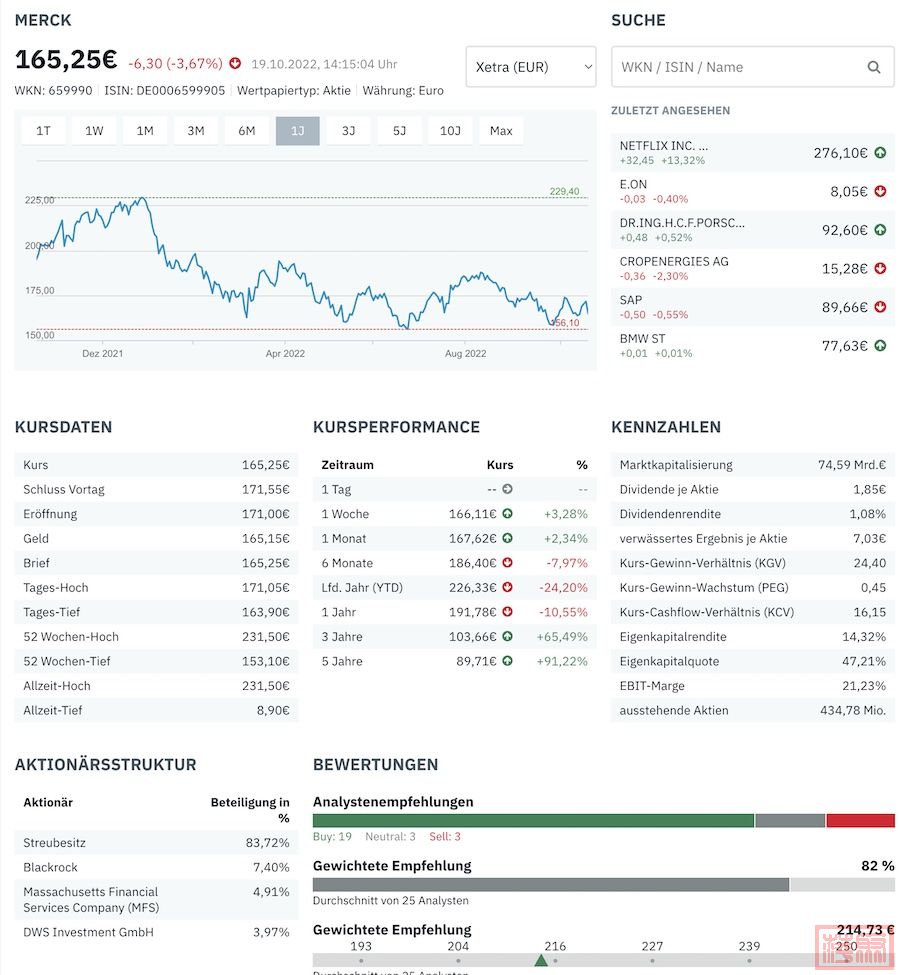900x975 pixels.
Task: Click the red Sell segment of analyst bar
Action: coord(861,820)
